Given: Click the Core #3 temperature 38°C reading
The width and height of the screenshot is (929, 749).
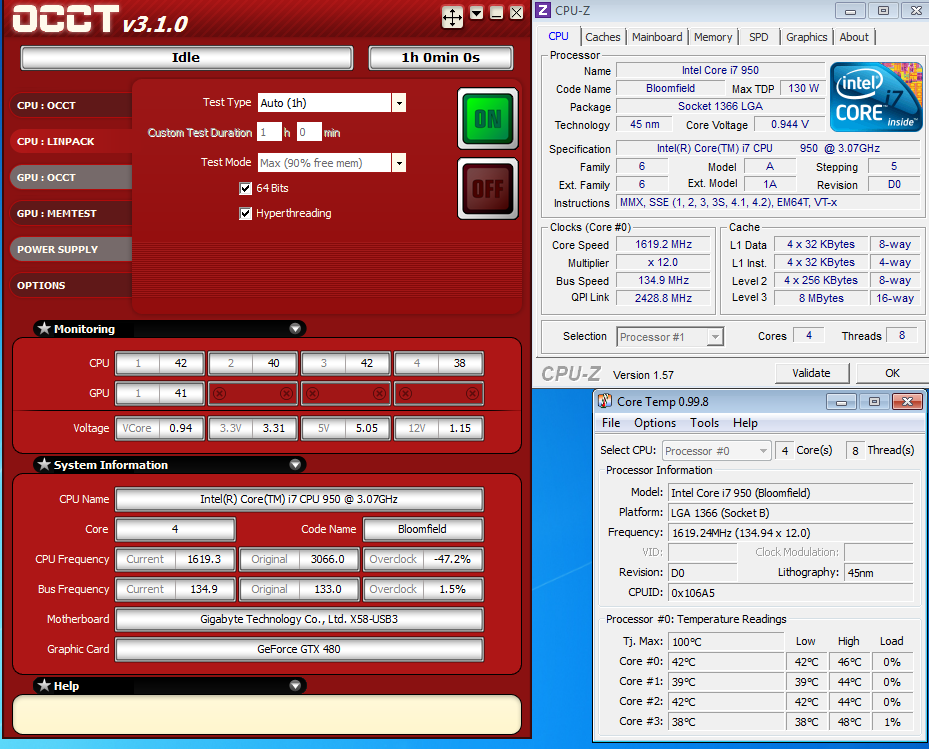Looking at the screenshot, I should tap(726, 722).
